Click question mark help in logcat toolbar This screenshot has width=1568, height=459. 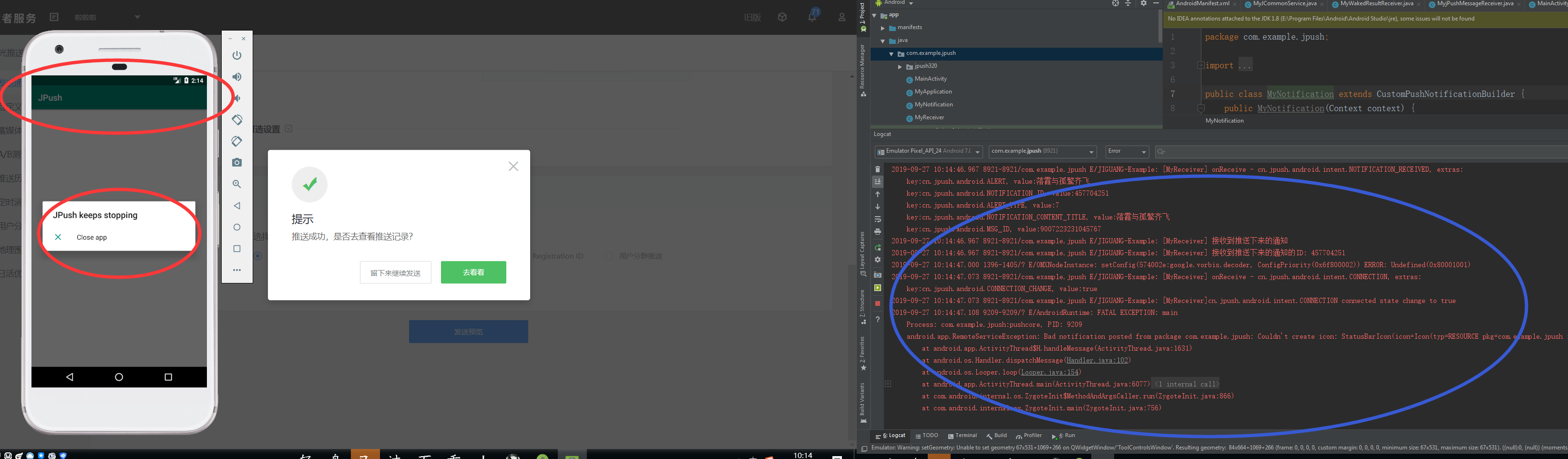(x=877, y=319)
